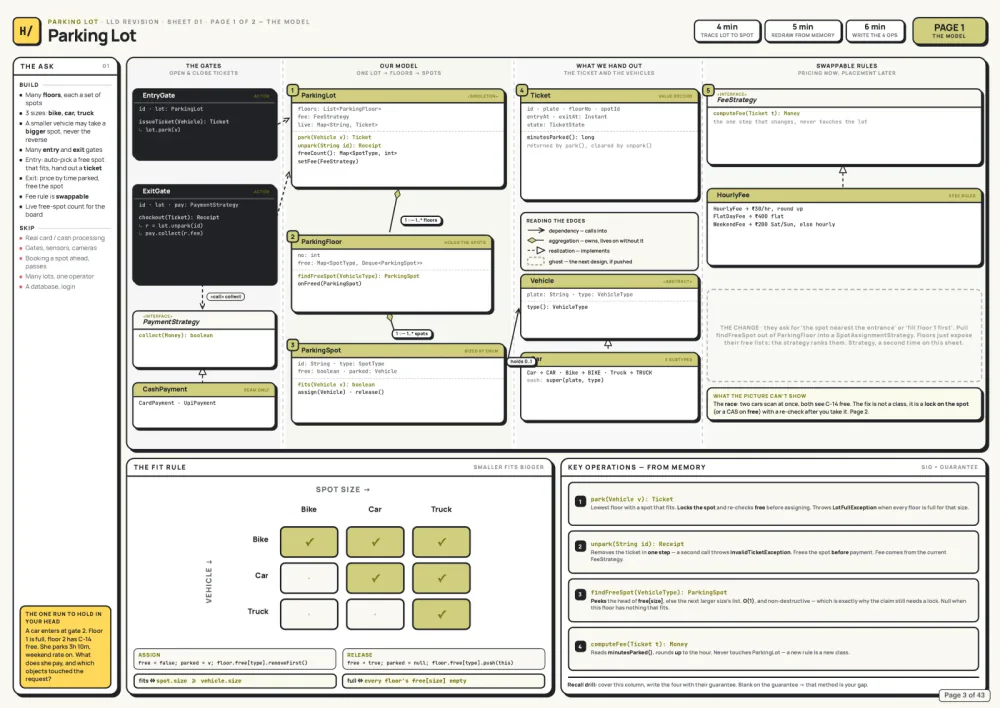Viewport: 1000px width, 708px height.
Task: Click the CashPayment class header
Action: (205, 389)
